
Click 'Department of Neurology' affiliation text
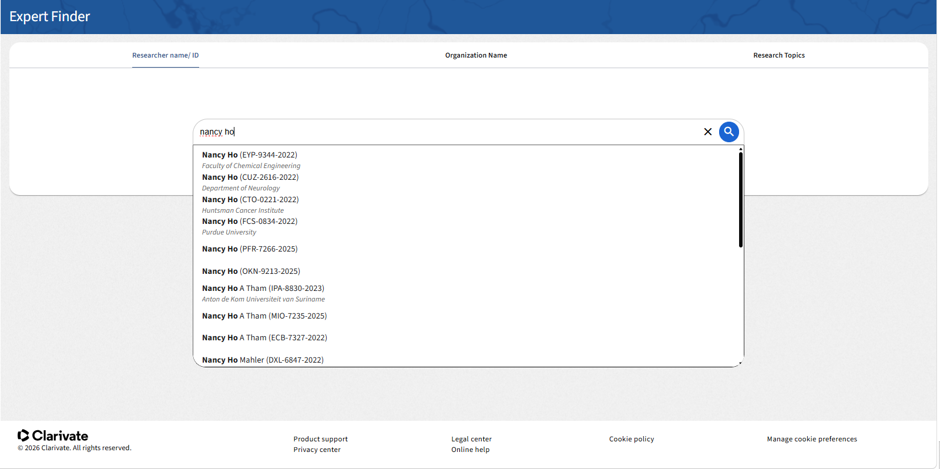[241, 188]
